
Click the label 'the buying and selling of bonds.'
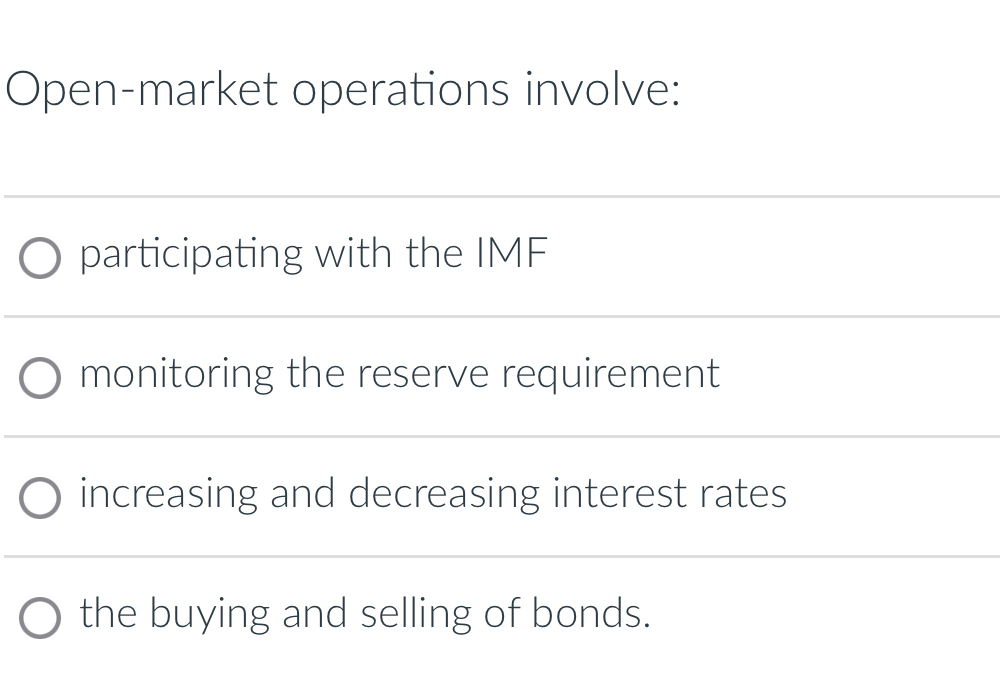point(365,614)
